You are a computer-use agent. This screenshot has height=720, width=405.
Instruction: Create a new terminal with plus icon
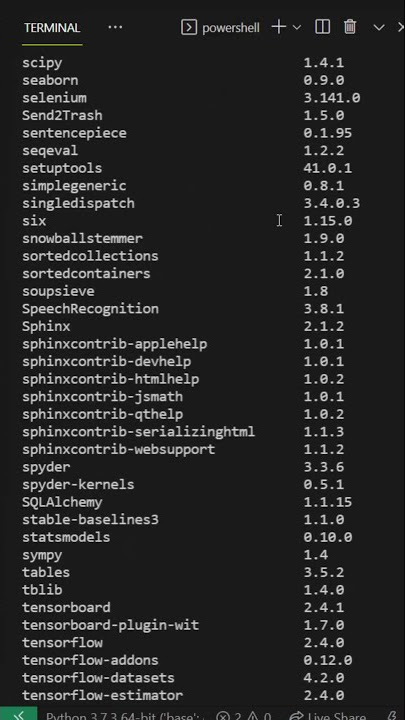tap(278, 27)
